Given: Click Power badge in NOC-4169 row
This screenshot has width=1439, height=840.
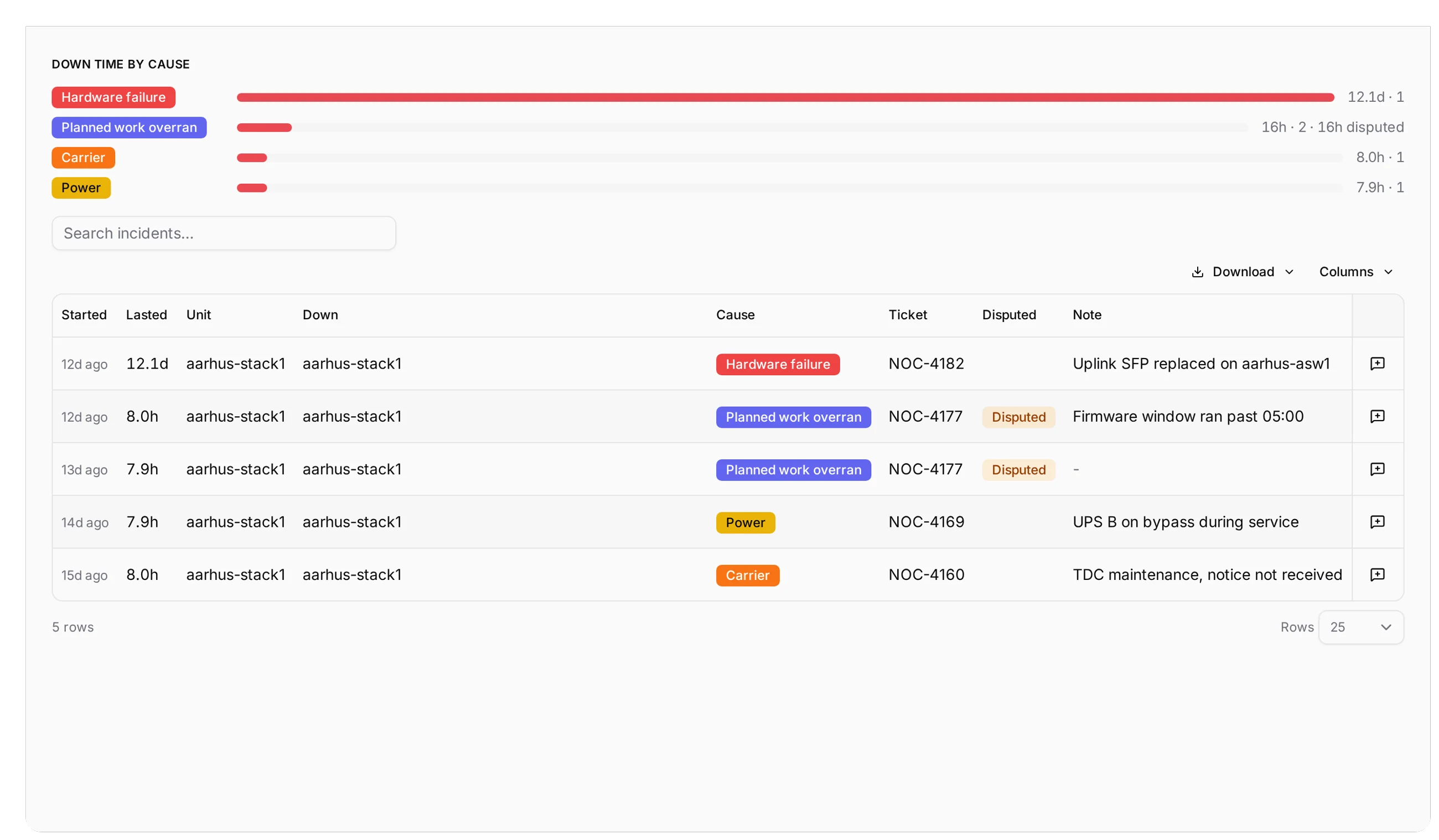Looking at the screenshot, I should [x=745, y=522].
